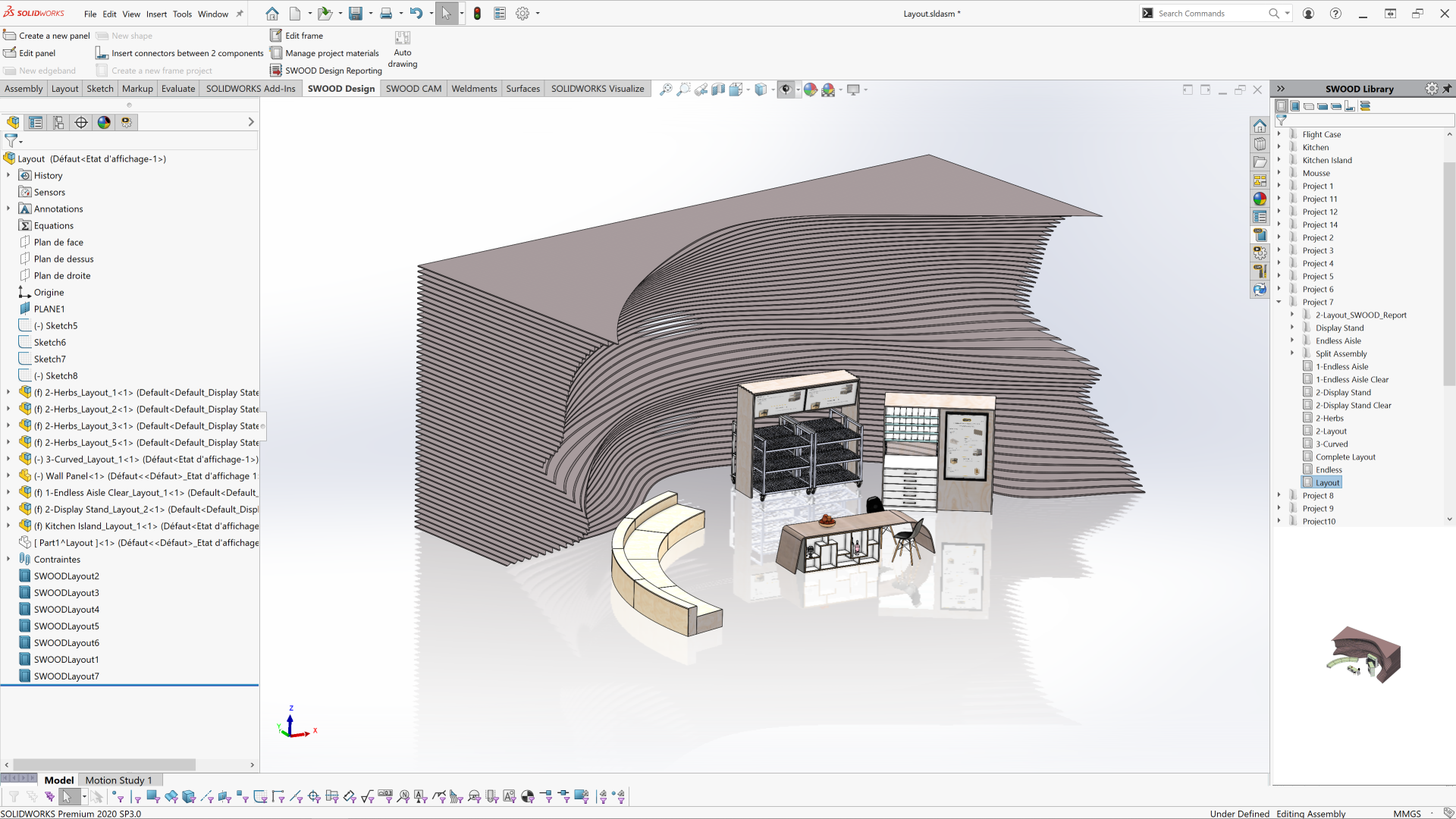The width and height of the screenshot is (1456, 819).
Task: Click the Print icon
Action: pyautogui.click(x=386, y=14)
